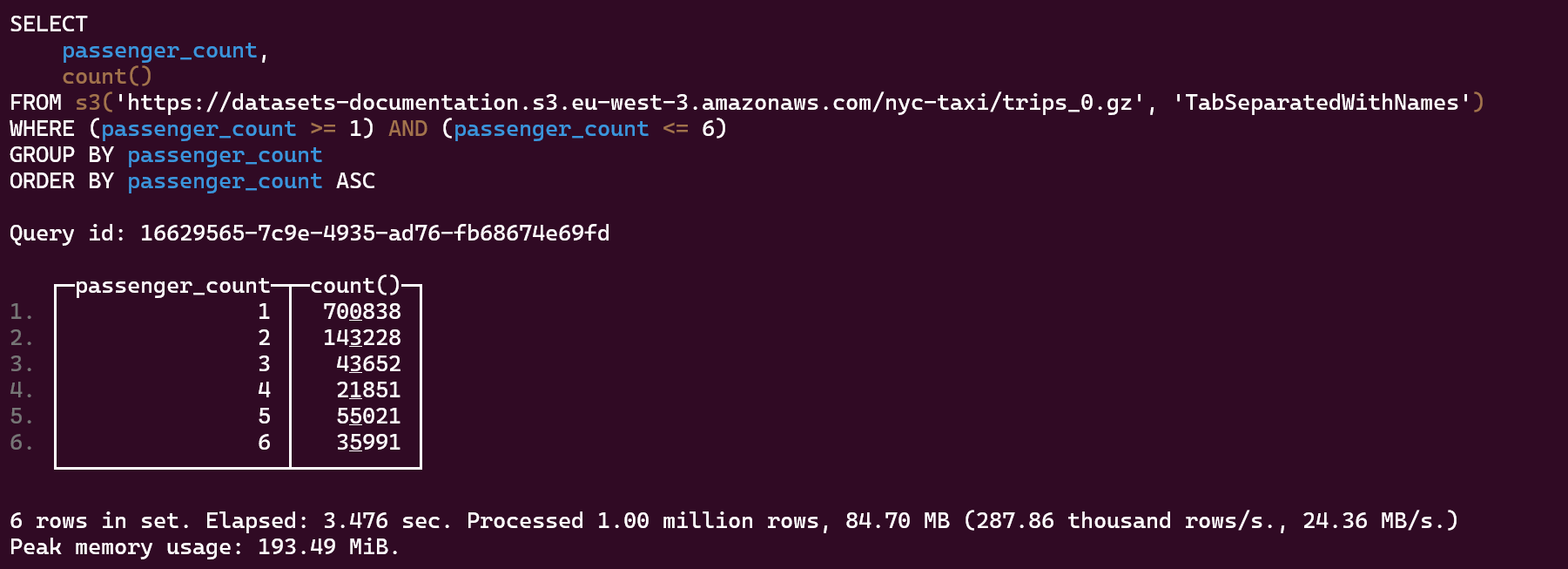Click the value 35991 in the last row
Image resolution: width=1568 pixels, height=569 pixels.
368,443
